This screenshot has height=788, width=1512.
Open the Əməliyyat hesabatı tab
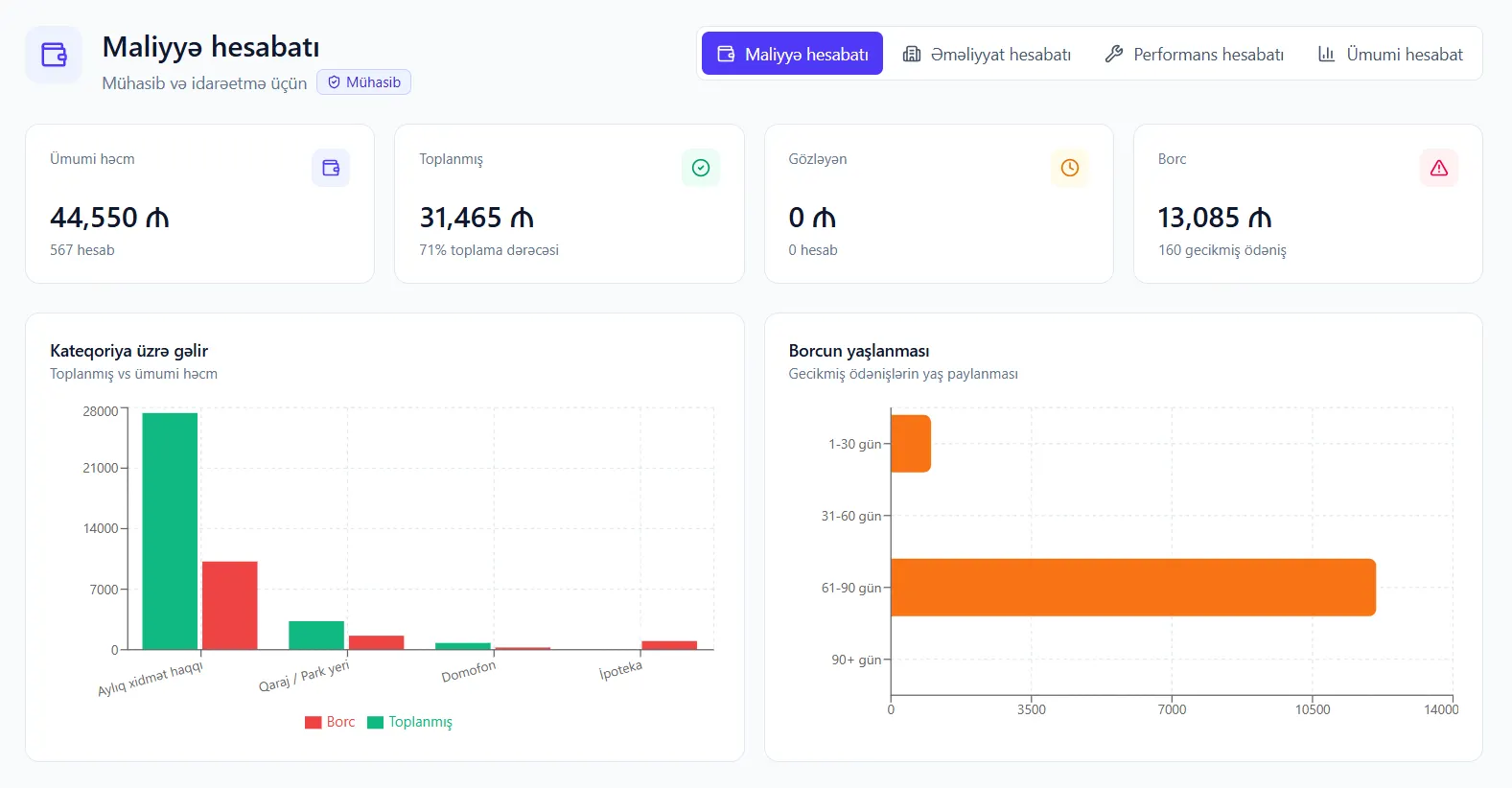tap(987, 54)
